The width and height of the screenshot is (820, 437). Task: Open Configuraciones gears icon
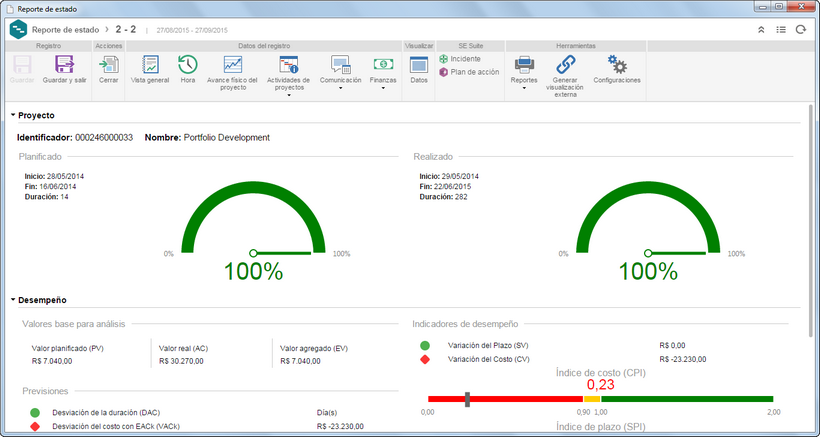617,65
